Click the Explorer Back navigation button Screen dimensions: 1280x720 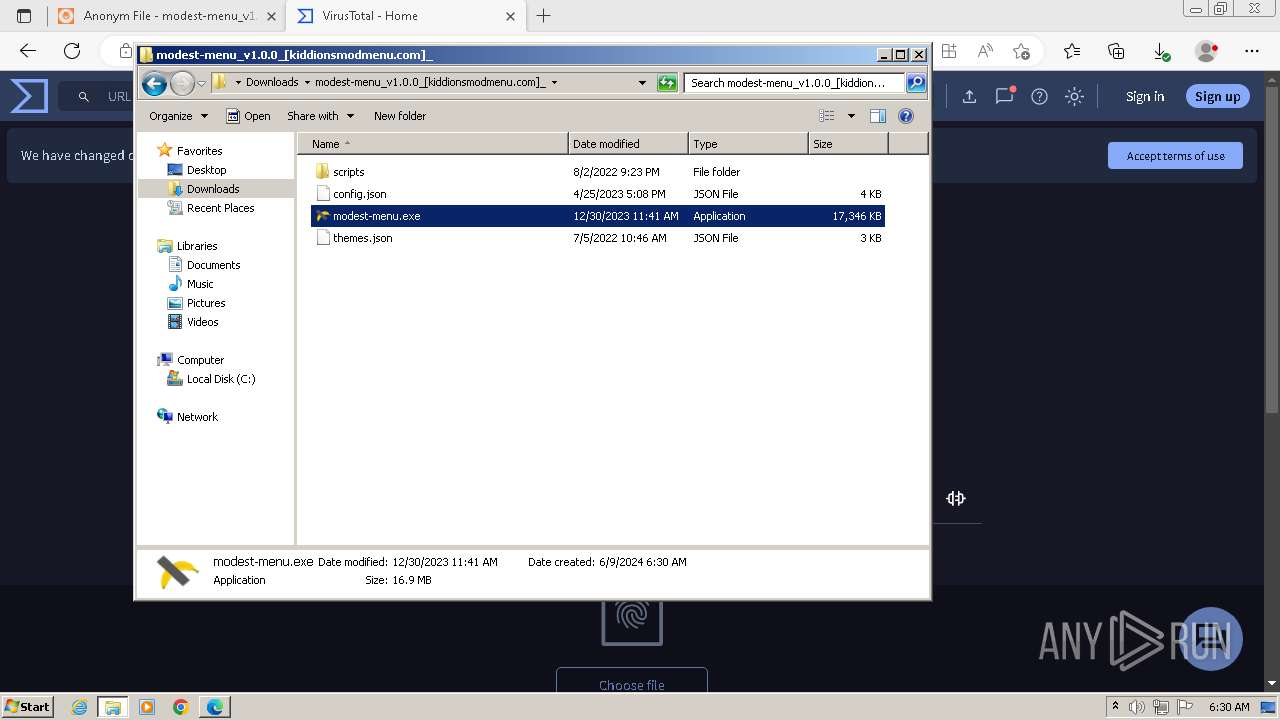coord(154,83)
